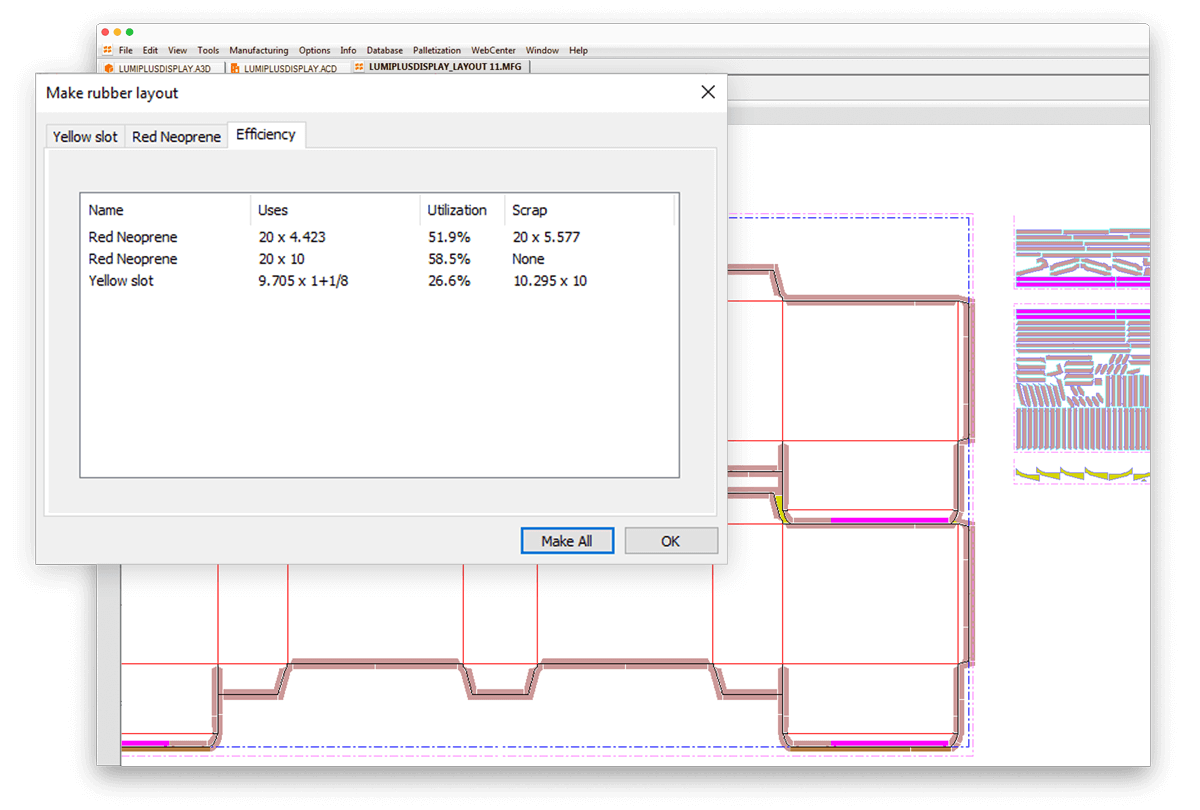The image size is (1200, 810).
Task: Click the Scrap column header
Action: pyautogui.click(x=529, y=210)
